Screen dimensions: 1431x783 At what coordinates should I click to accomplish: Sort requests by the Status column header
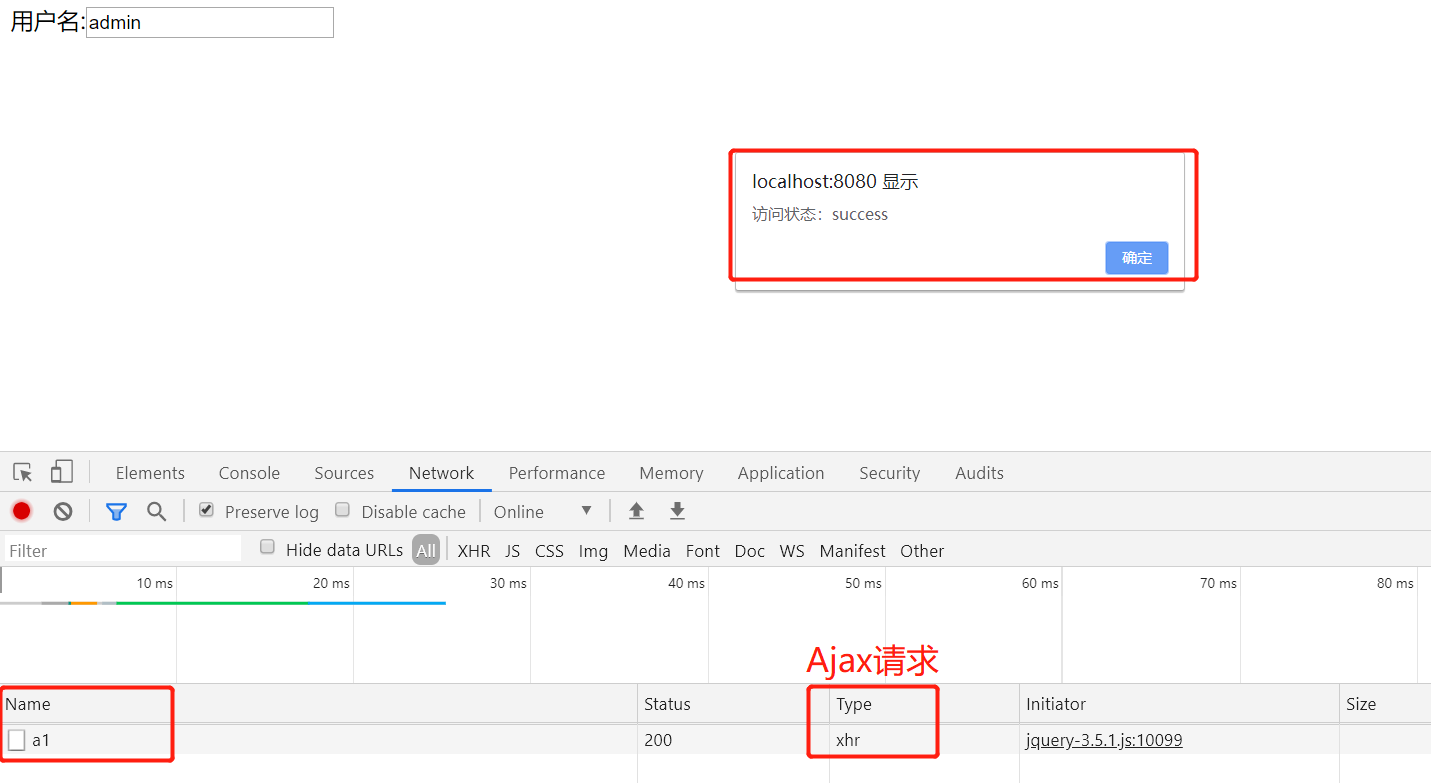(667, 704)
